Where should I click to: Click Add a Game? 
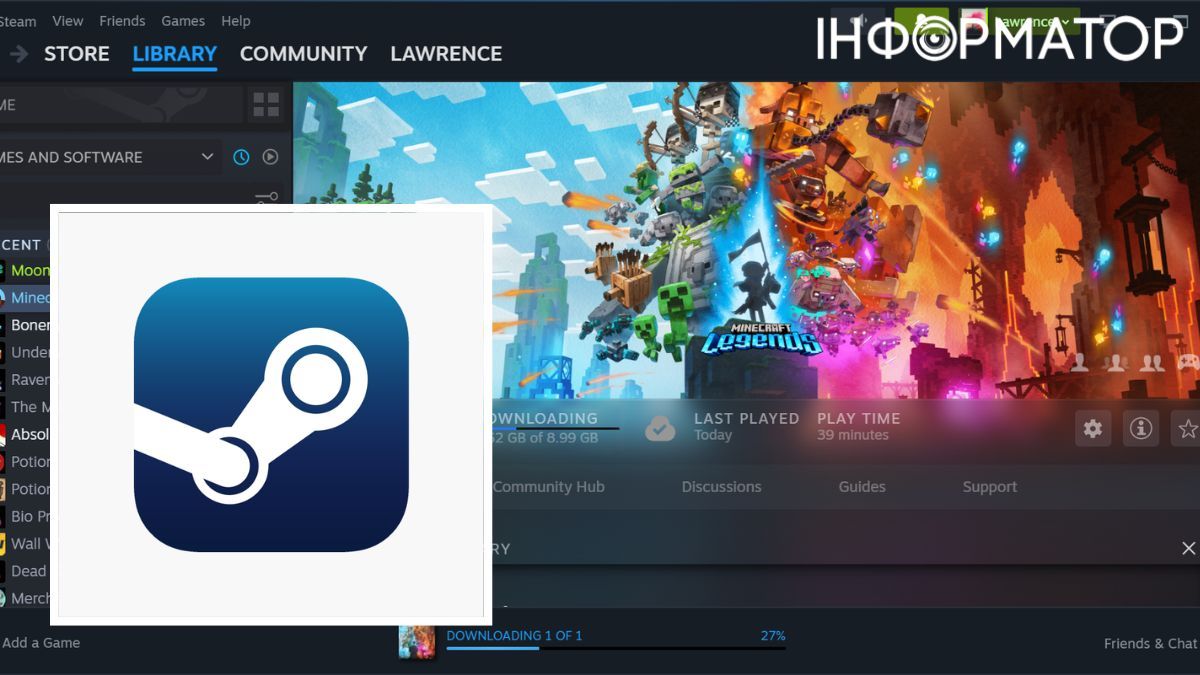tap(41, 643)
